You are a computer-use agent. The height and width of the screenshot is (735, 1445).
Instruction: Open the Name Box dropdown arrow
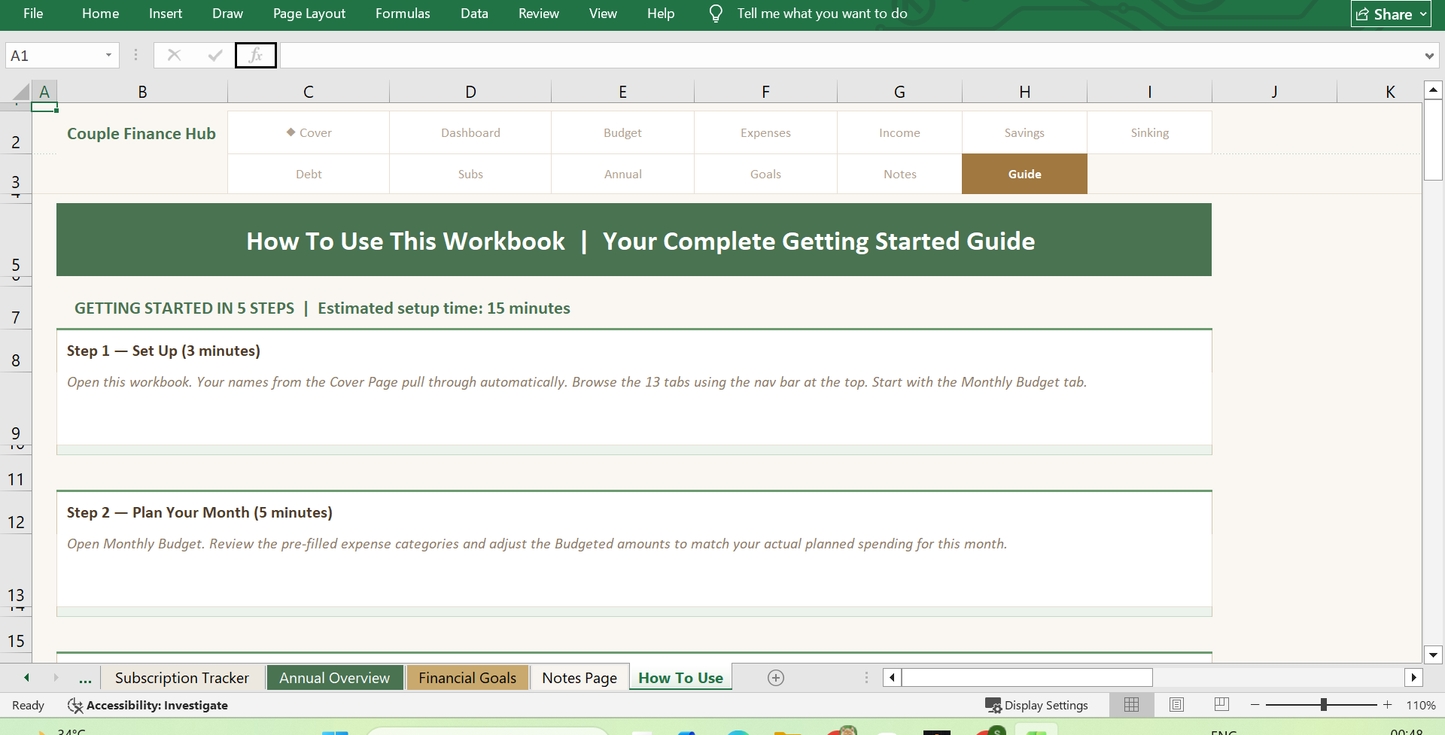[109, 55]
